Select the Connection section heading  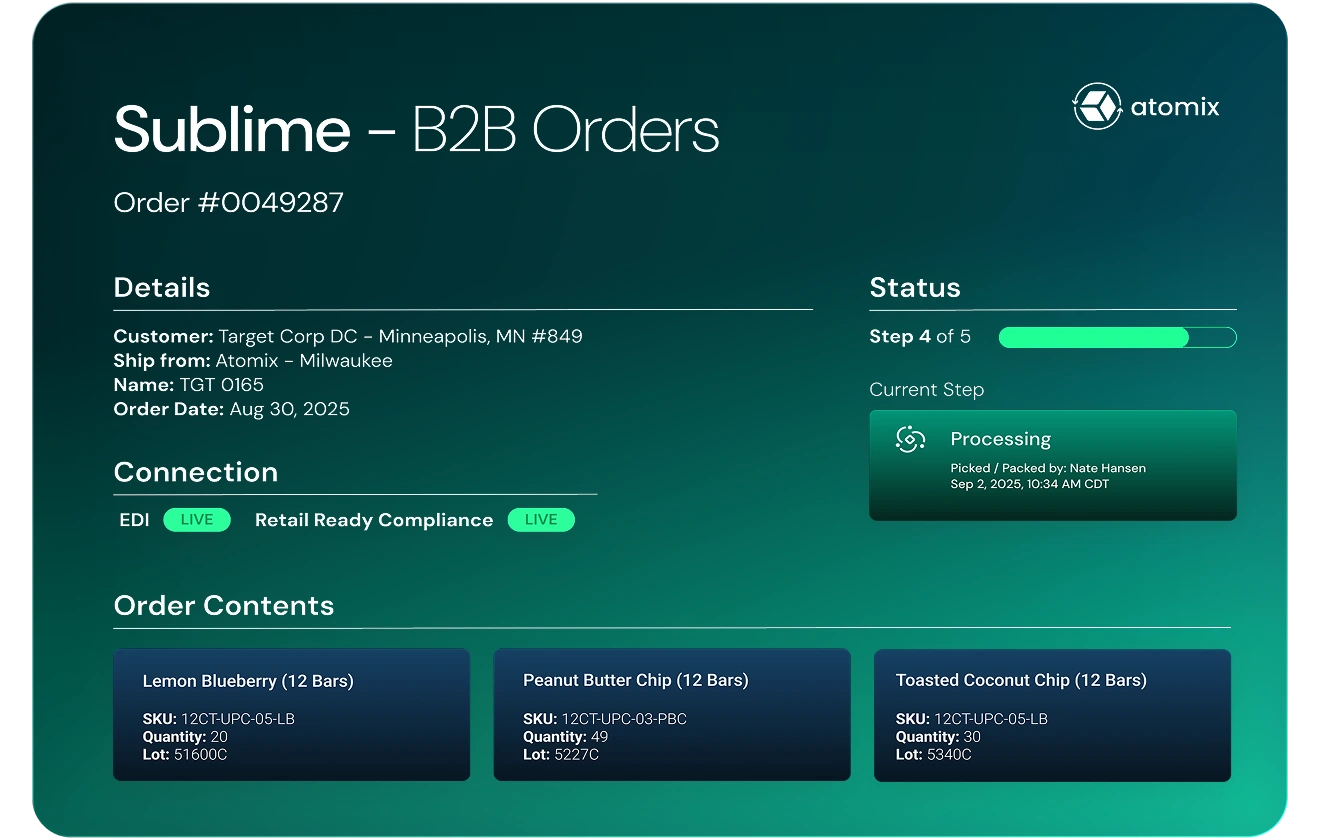click(196, 472)
